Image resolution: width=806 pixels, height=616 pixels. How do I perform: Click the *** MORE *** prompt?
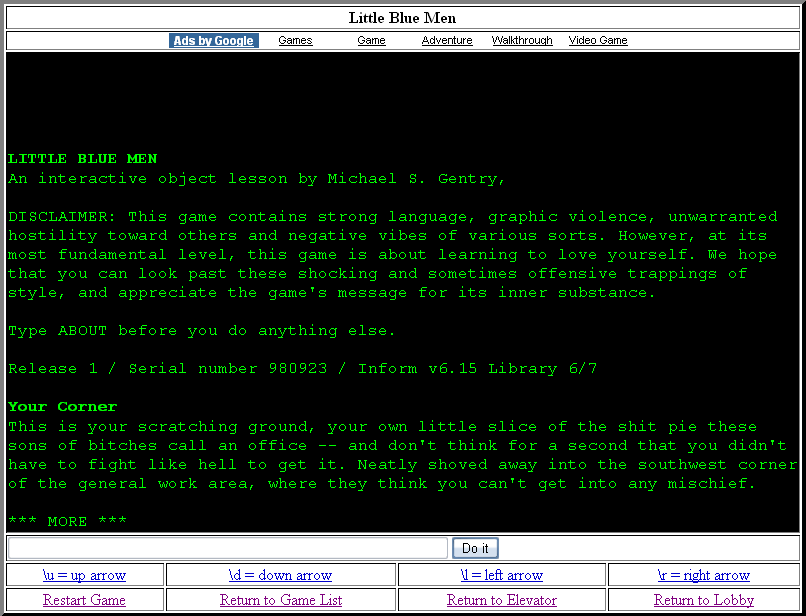click(67, 522)
